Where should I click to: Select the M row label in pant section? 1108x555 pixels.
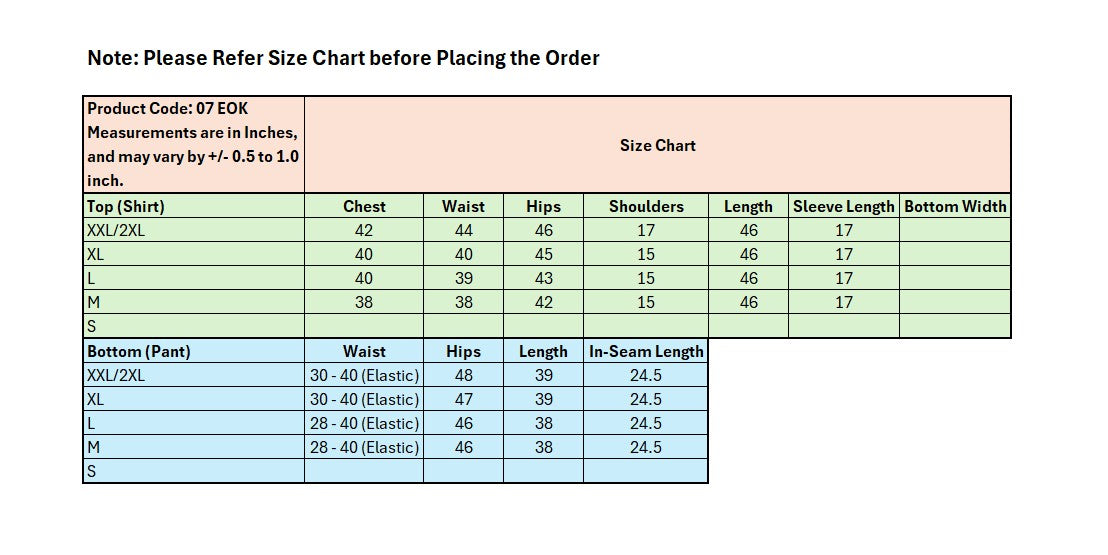(x=93, y=447)
